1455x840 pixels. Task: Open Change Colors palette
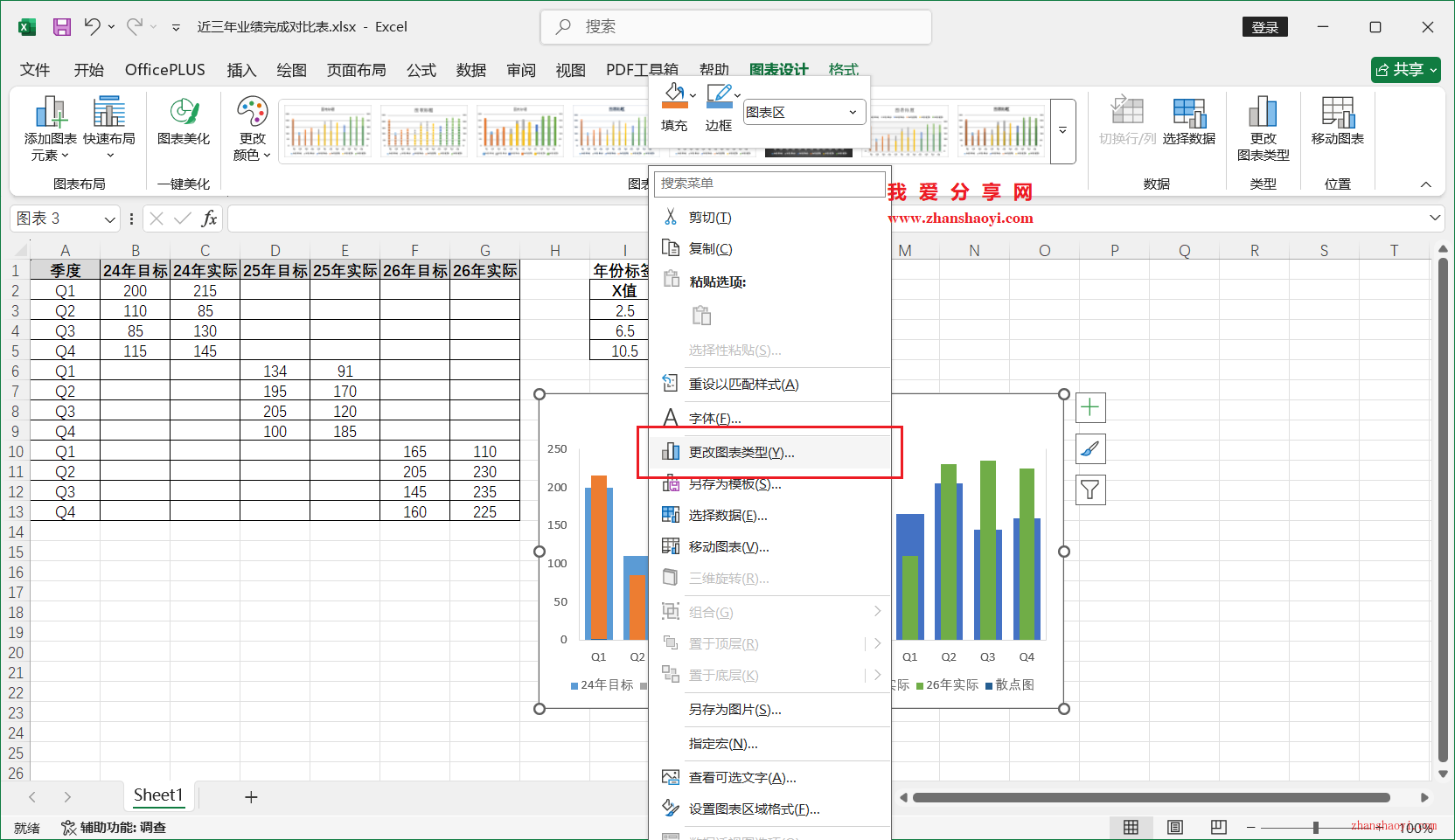tap(252, 129)
